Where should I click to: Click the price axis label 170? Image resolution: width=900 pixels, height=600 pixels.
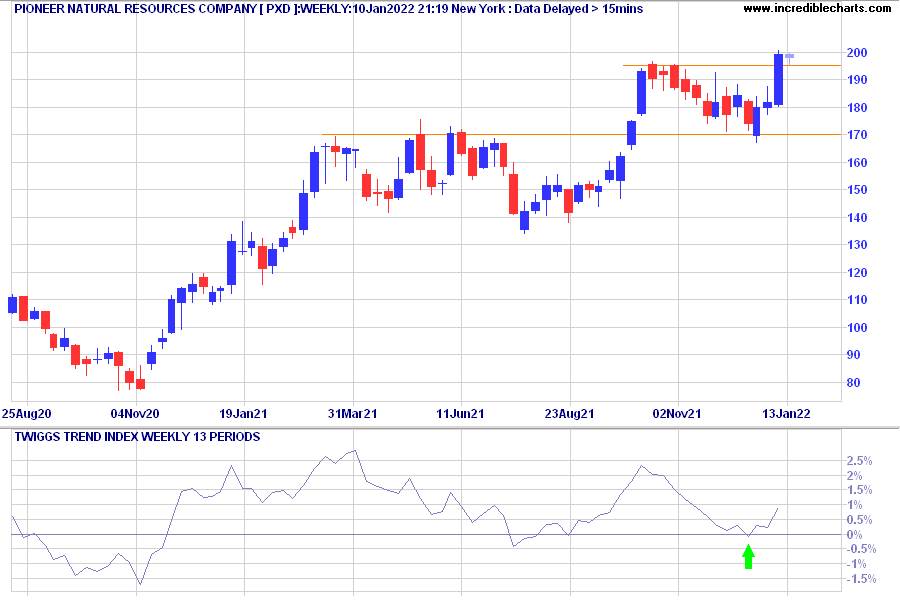(857, 135)
